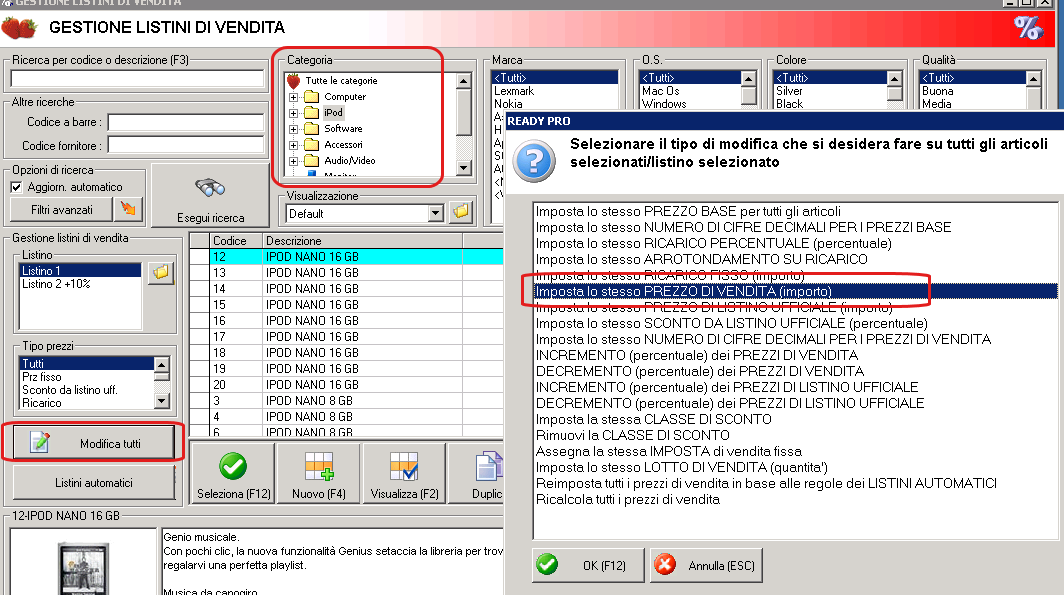Choose Imposta lo stesso PREZZO DI VENDITA
This screenshot has width=1064, height=595.
pos(795,291)
